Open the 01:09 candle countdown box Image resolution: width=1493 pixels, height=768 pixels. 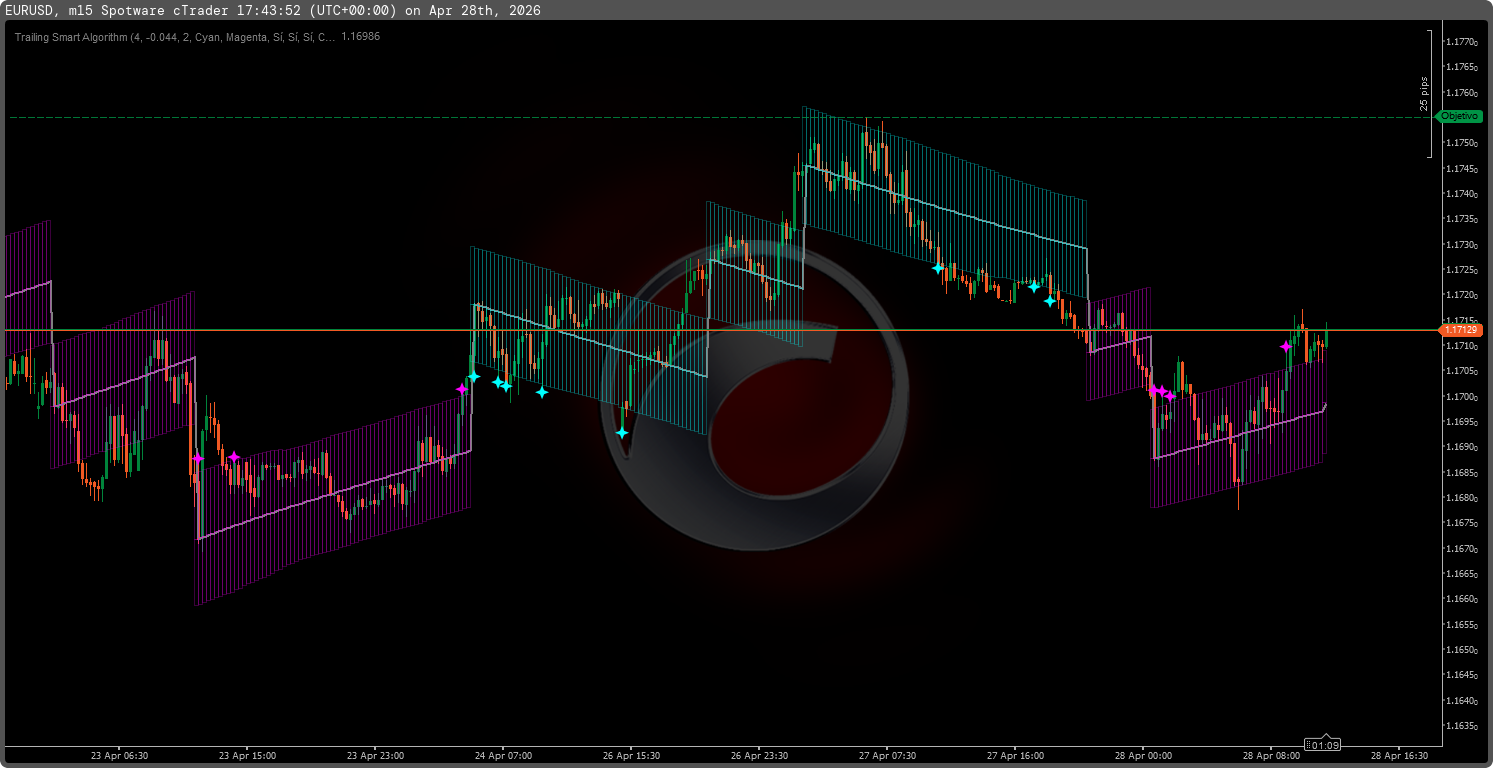coord(1322,744)
